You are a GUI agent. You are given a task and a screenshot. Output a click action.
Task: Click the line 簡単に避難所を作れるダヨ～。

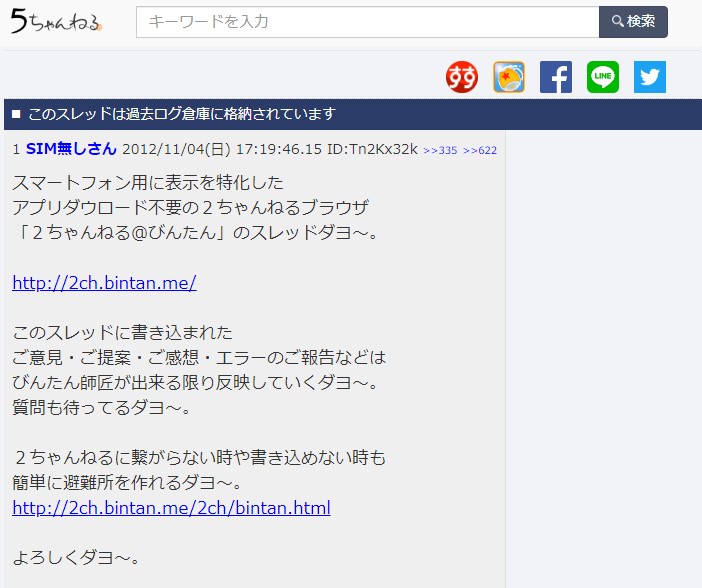tap(128, 483)
